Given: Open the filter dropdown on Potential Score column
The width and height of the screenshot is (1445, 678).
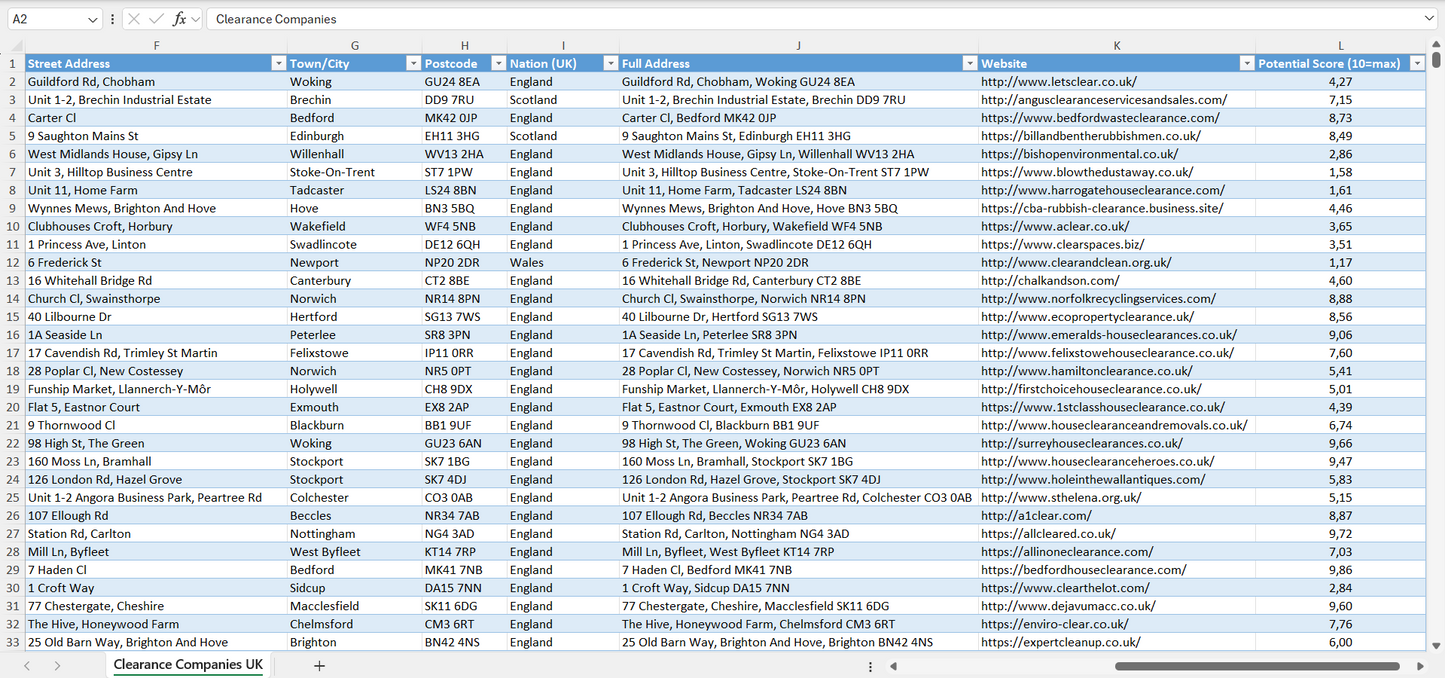Looking at the screenshot, I should click(x=1417, y=62).
